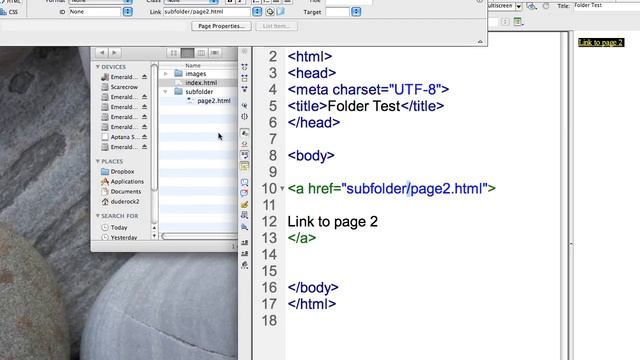
Task: Click the Refresh icon next to Title
Action: tap(546, 6)
